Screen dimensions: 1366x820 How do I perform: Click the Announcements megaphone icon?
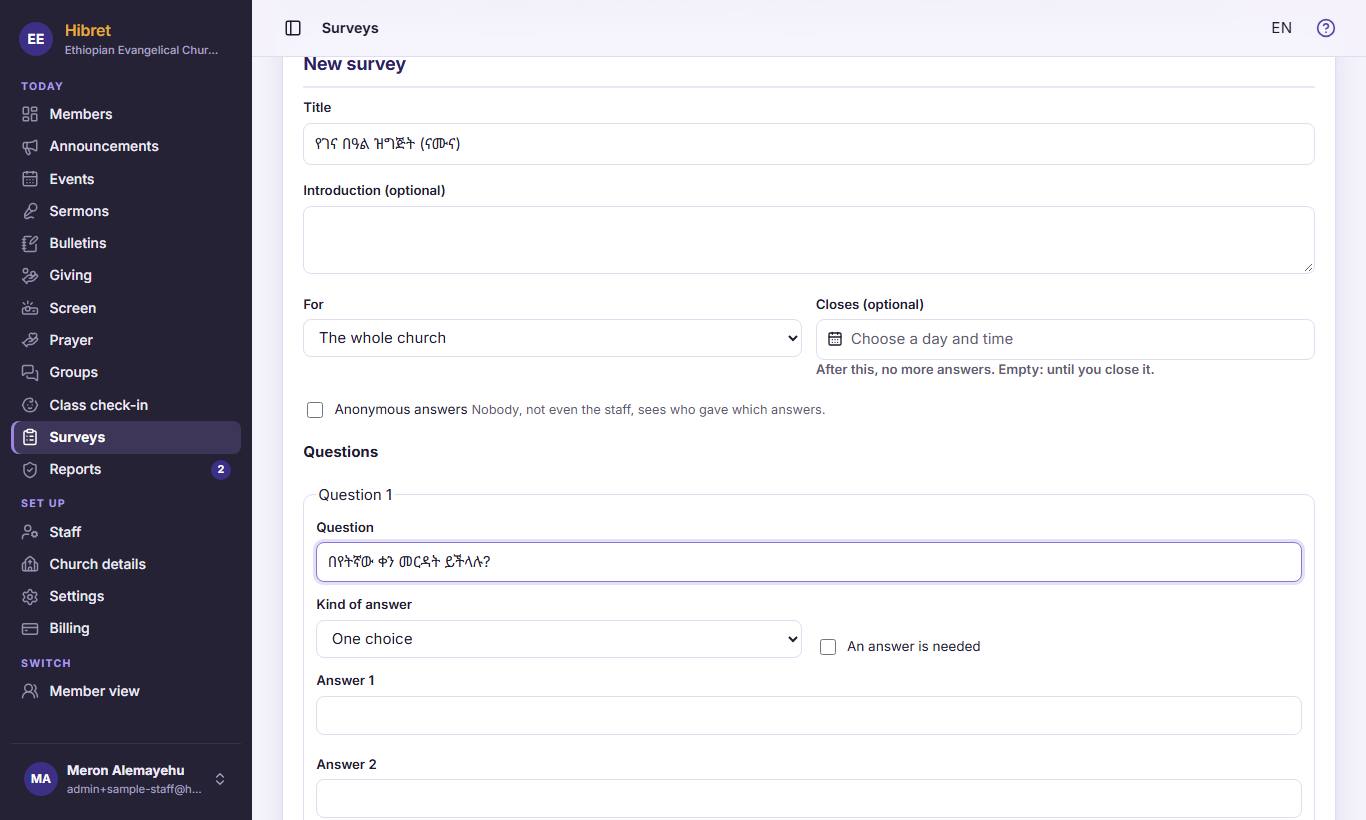point(30,146)
